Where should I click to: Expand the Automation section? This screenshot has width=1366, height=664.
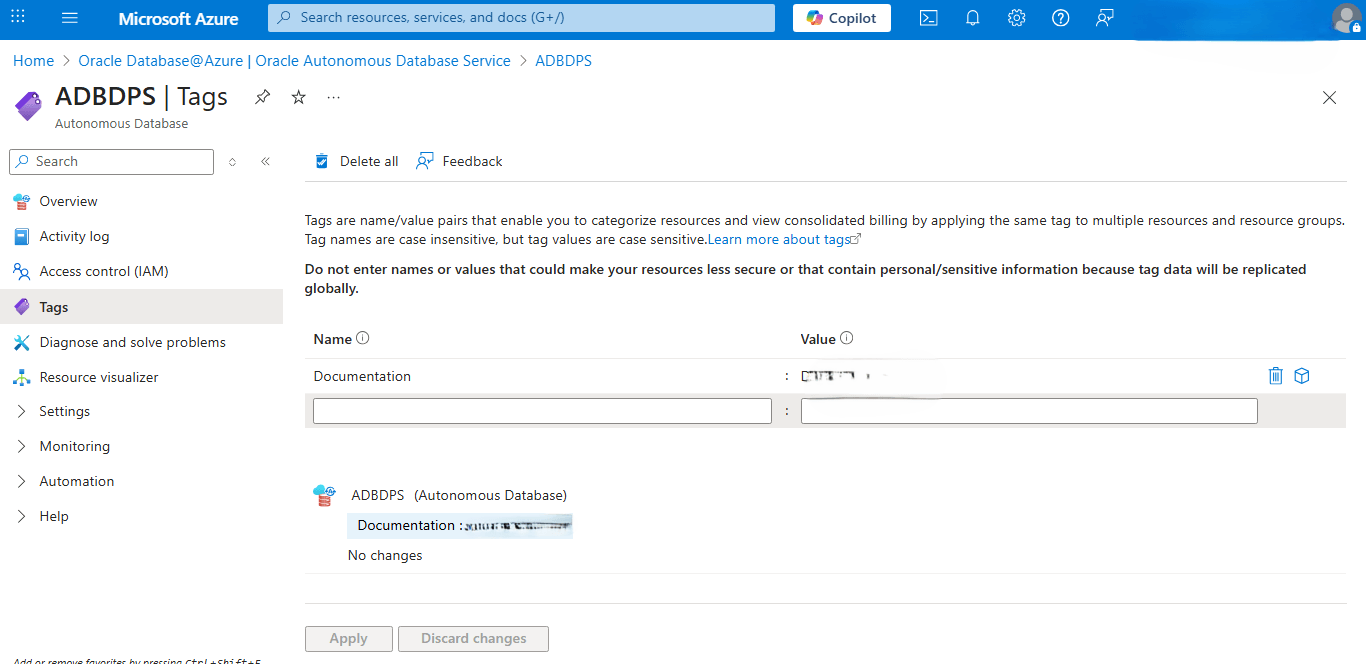click(x=74, y=480)
